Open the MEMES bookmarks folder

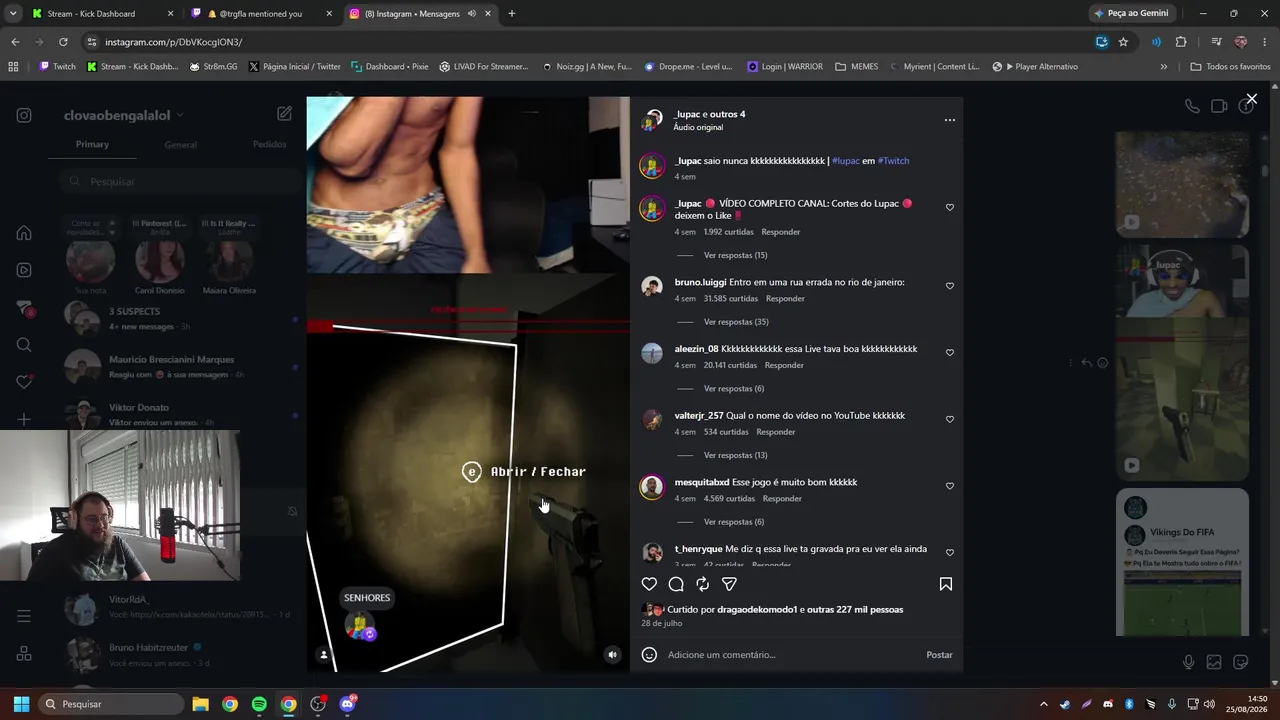tap(857, 67)
